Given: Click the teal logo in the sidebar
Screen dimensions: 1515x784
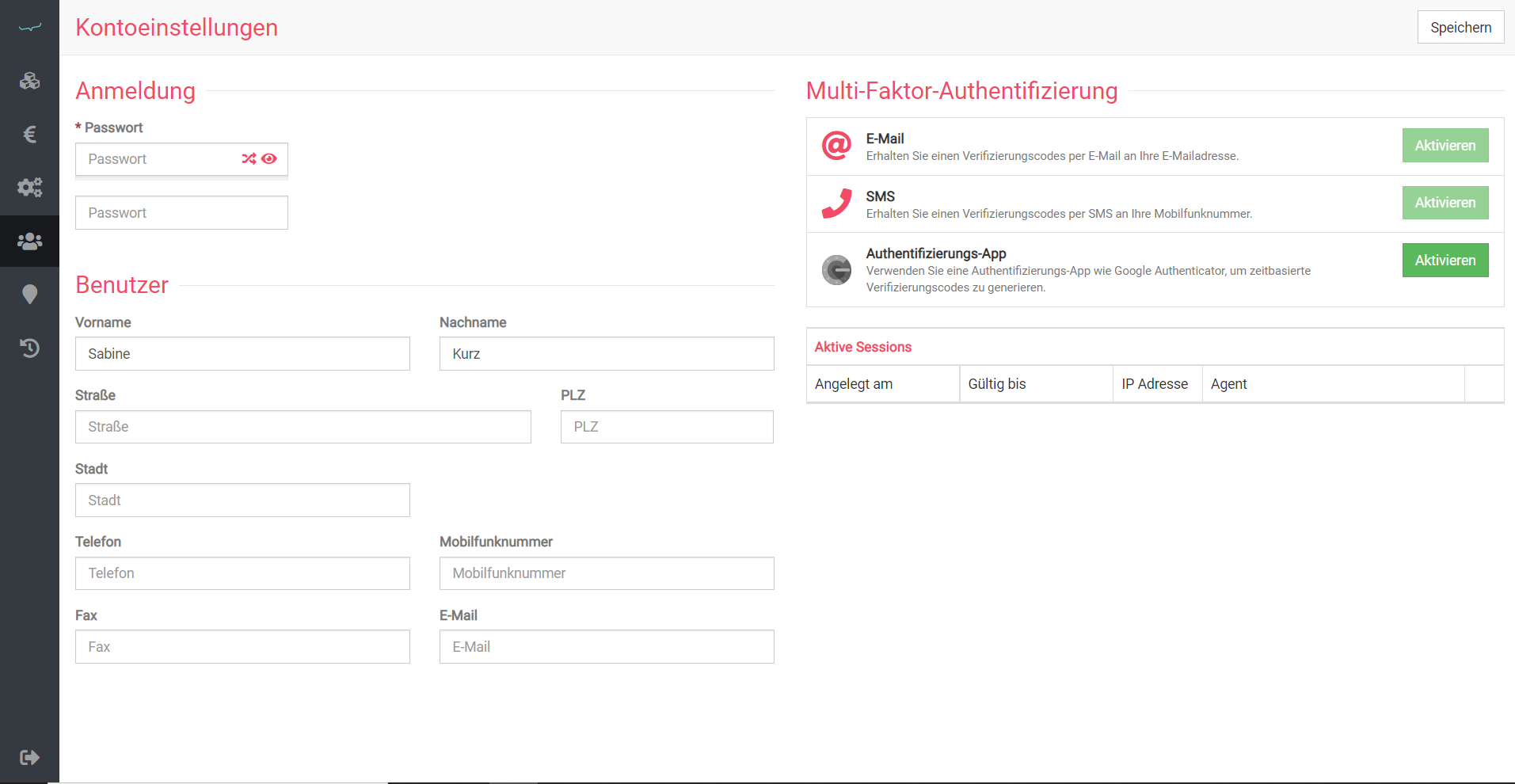Looking at the screenshot, I should click(x=29, y=28).
